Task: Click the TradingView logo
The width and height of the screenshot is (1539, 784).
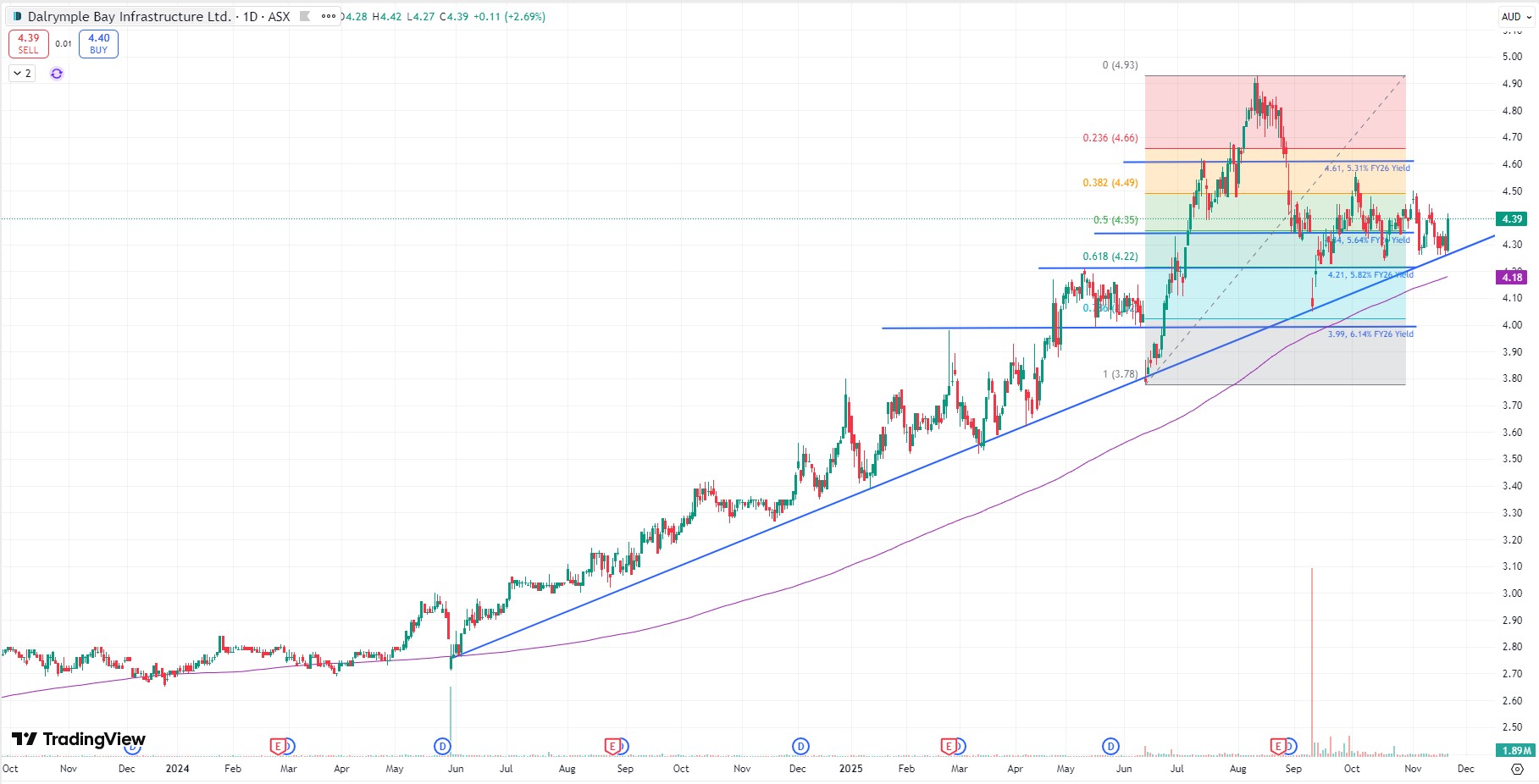Action: pyautogui.click(x=79, y=739)
